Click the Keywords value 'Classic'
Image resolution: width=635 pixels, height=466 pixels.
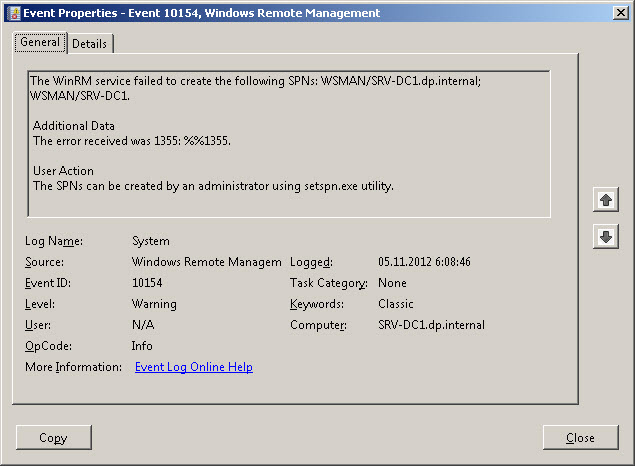(396, 304)
